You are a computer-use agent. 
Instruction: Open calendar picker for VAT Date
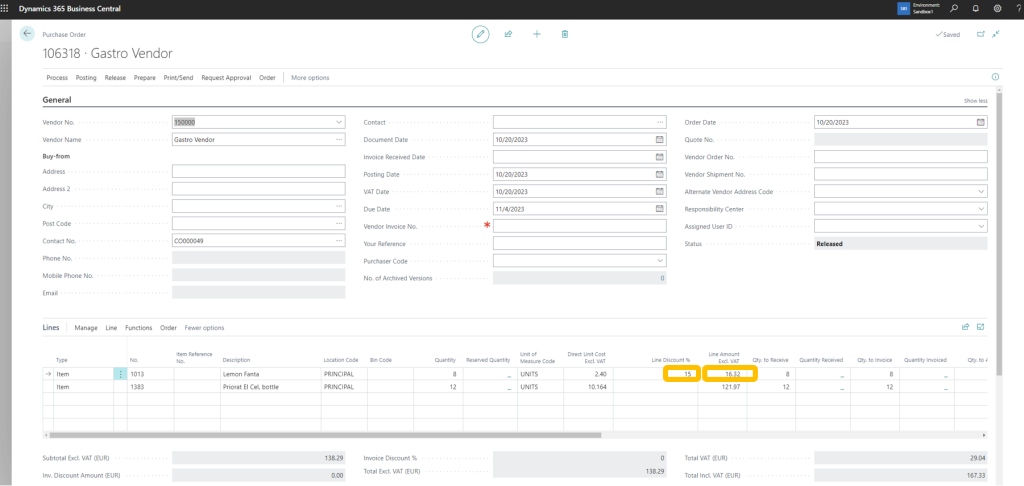coord(660,191)
